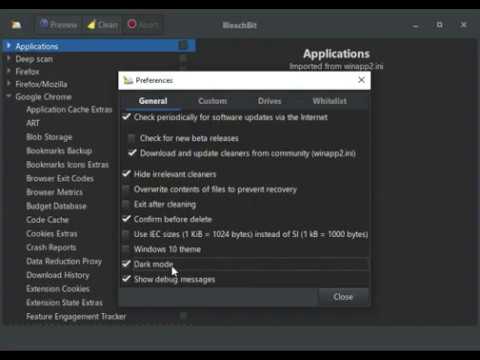Open the Drives tab
Viewport: 480px width, 360px height.
269,101
